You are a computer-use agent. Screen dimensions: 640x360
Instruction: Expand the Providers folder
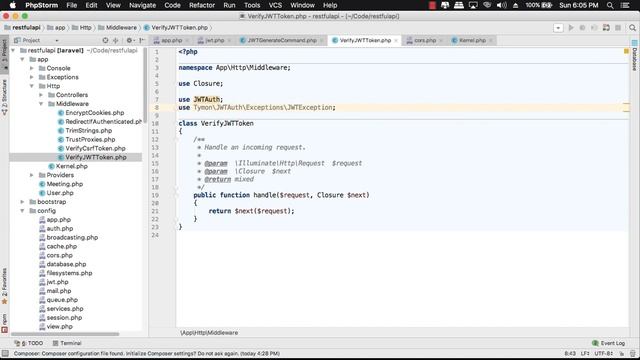(x=32, y=175)
